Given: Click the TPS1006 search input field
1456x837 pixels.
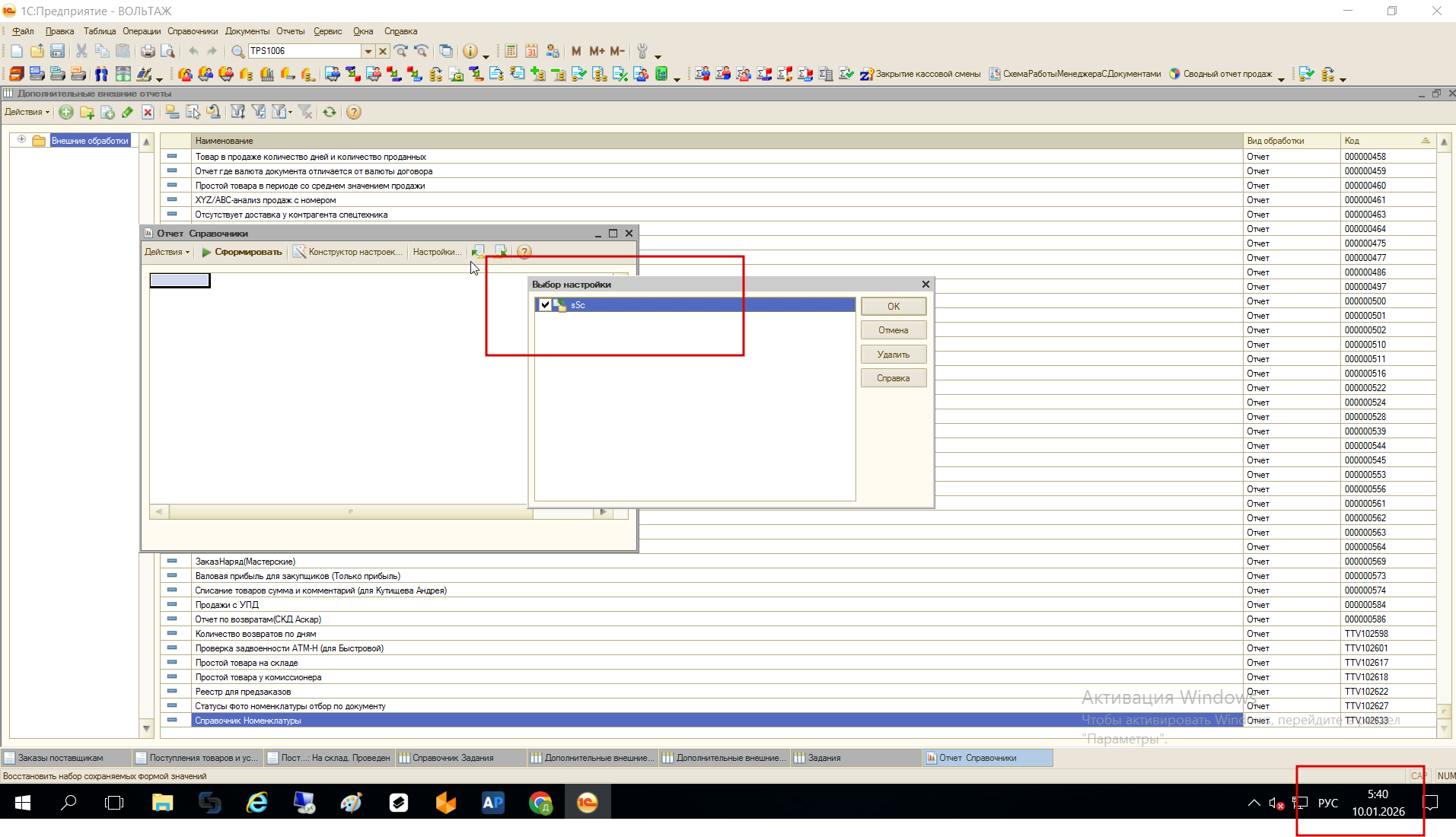Looking at the screenshot, I should pos(304,51).
